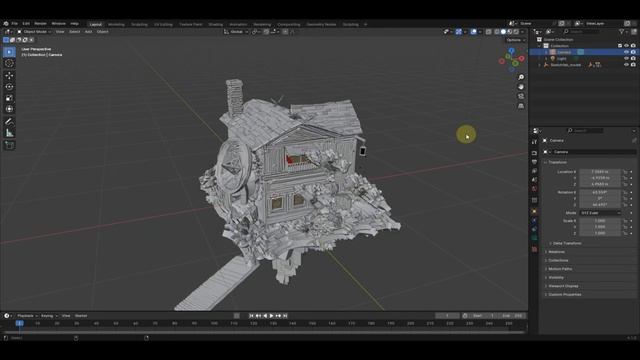Open the Edit menu
Screen dimensions: 640x360
click(26, 24)
